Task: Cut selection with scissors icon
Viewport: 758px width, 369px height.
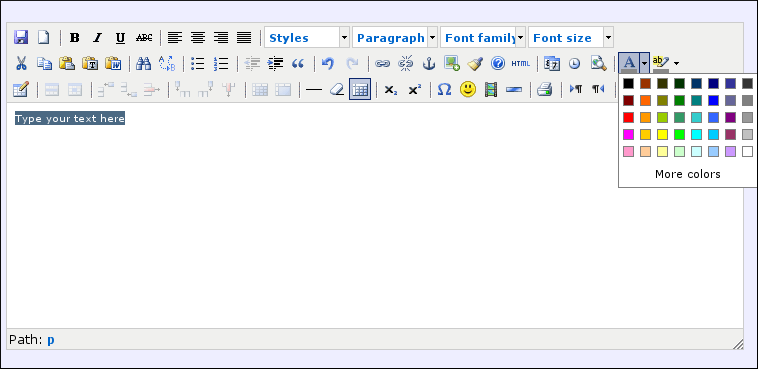Action: click(21, 63)
